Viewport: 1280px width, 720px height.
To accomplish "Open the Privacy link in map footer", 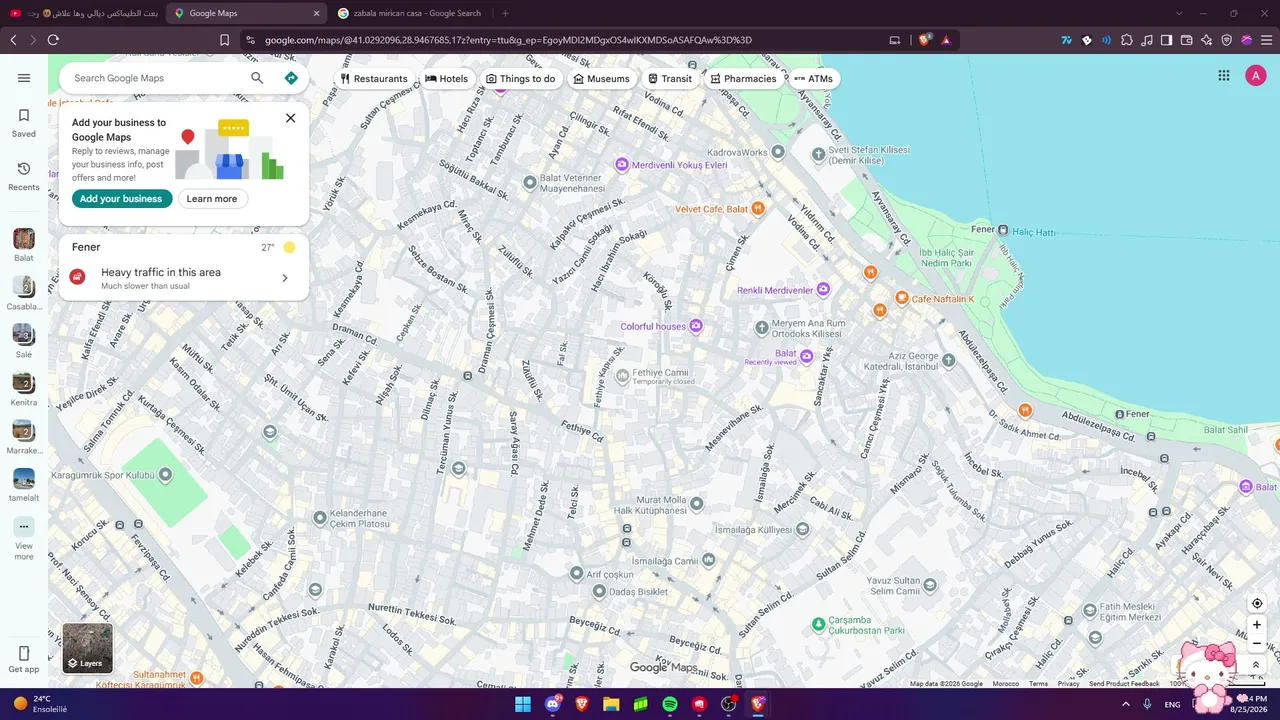I will click(x=1068, y=684).
